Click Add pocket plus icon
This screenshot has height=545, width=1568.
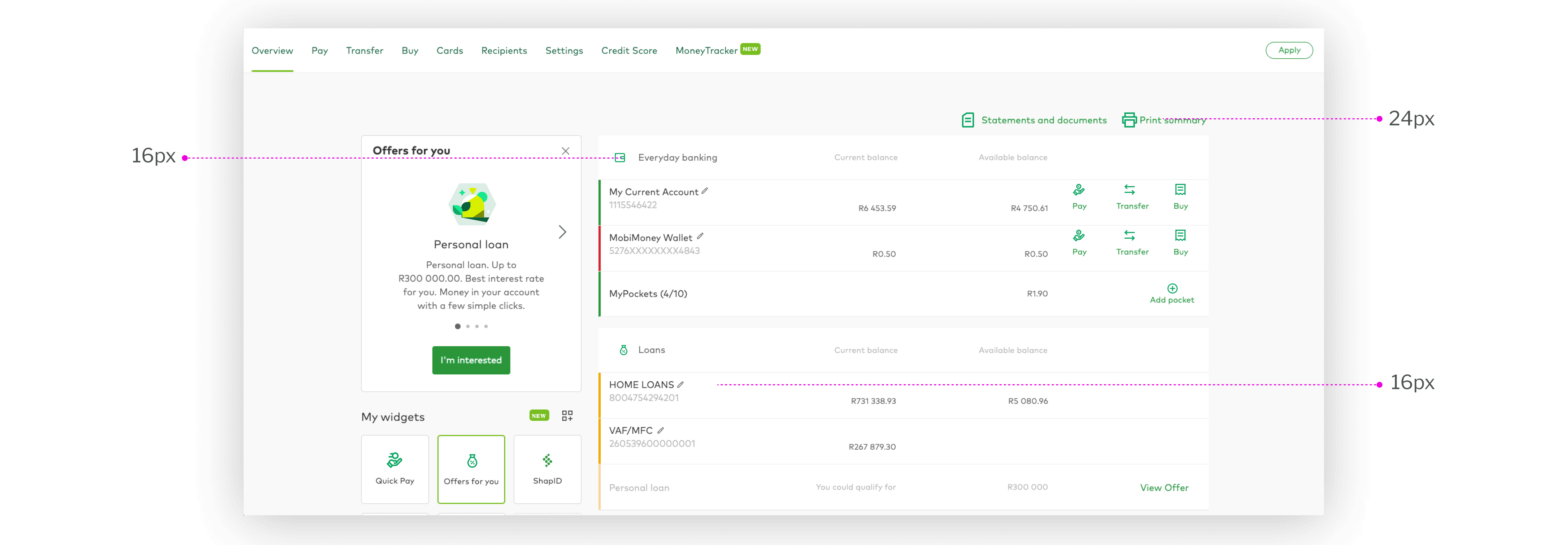[x=1172, y=288]
